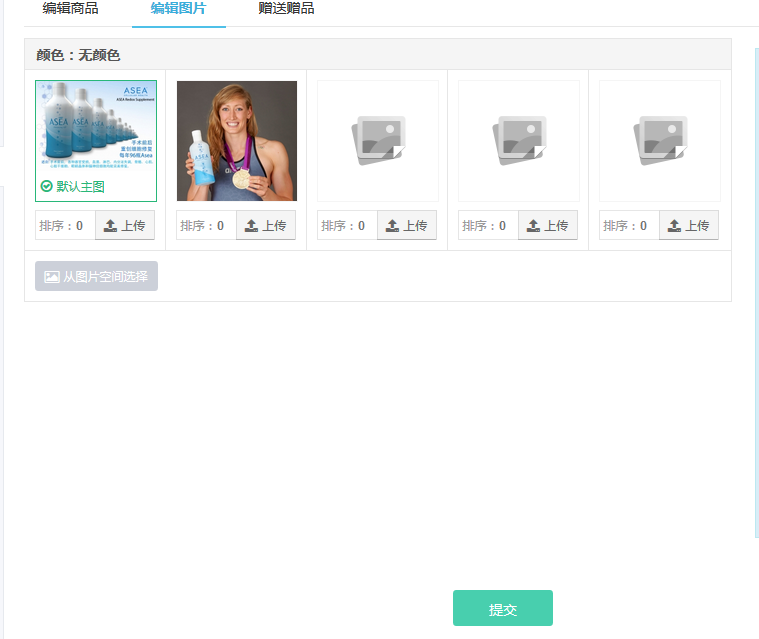
Task: Click the green 默认主图 checkmark icon
Action: 46,186
